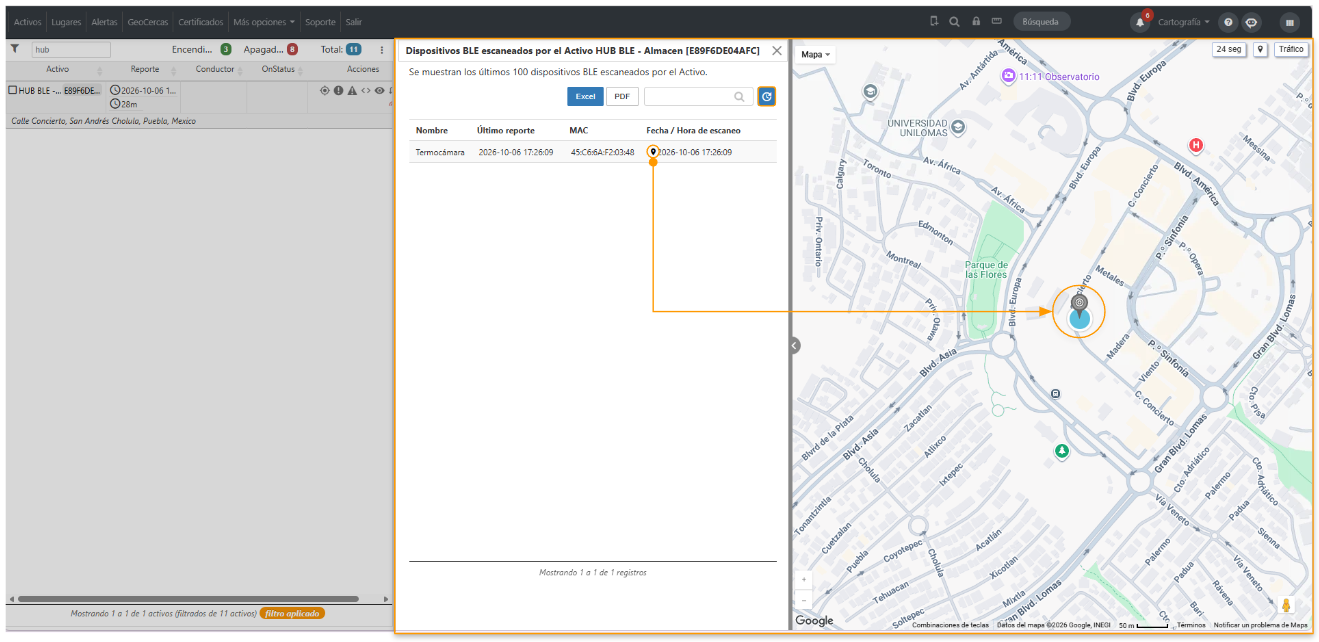
Task: Click the 11:11 Observatorio map marker
Action: coord(1010,76)
